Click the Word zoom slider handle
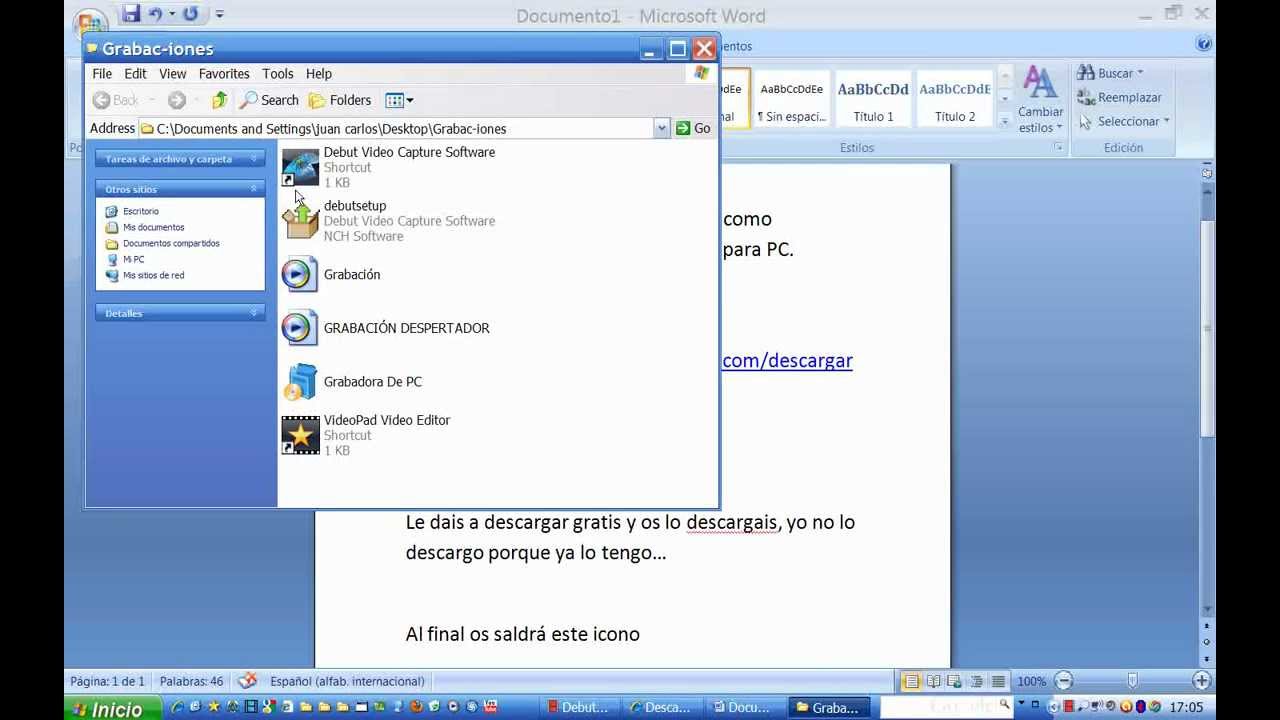 click(x=1132, y=681)
